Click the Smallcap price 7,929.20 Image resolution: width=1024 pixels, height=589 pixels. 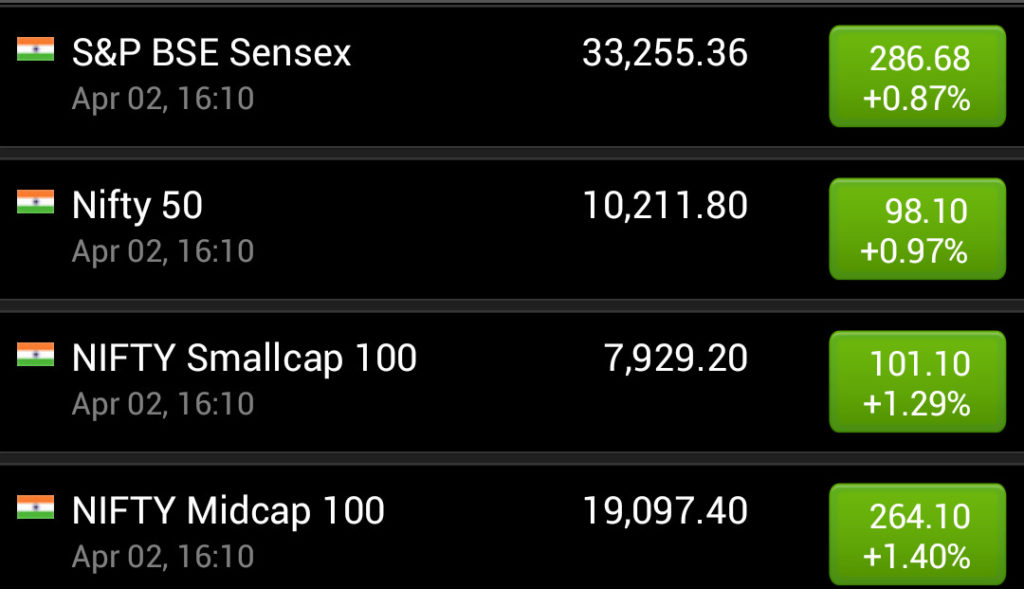(676, 358)
